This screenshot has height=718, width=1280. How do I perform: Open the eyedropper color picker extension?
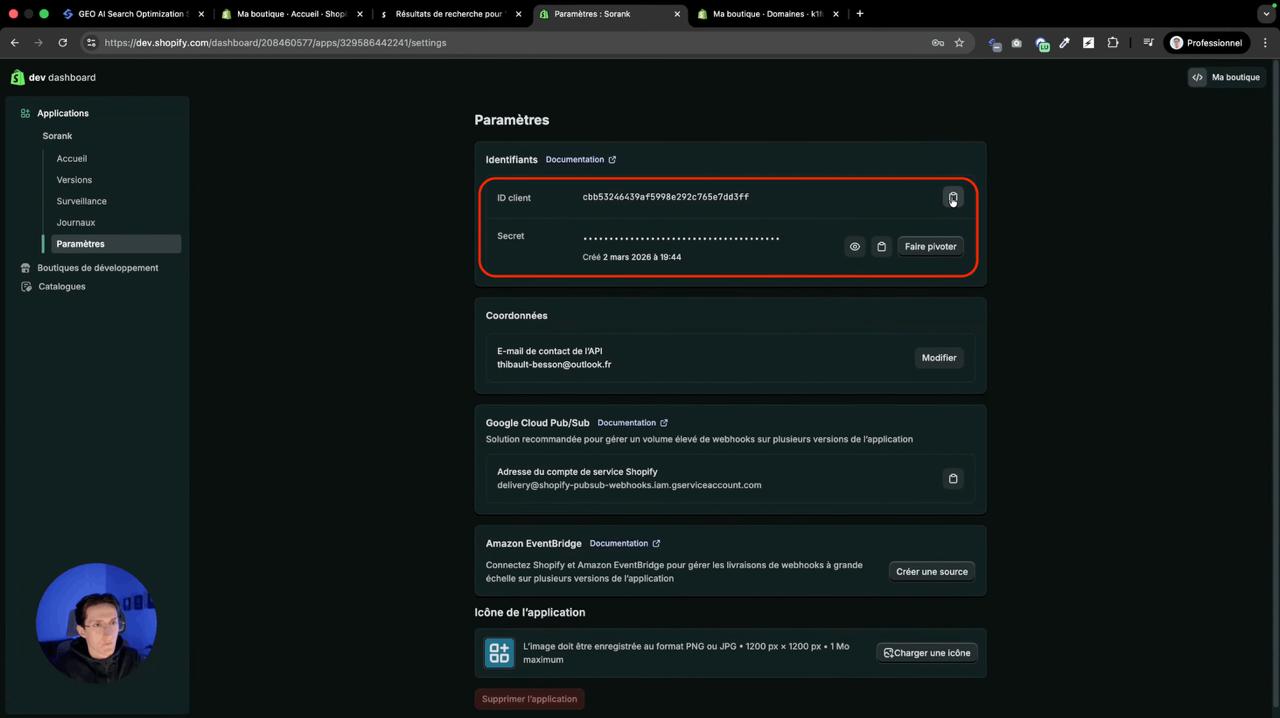click(x=1065, y=43)
